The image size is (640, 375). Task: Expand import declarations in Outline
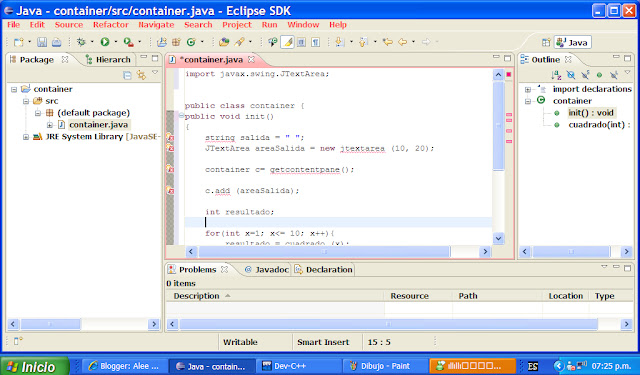click(528, 89)
